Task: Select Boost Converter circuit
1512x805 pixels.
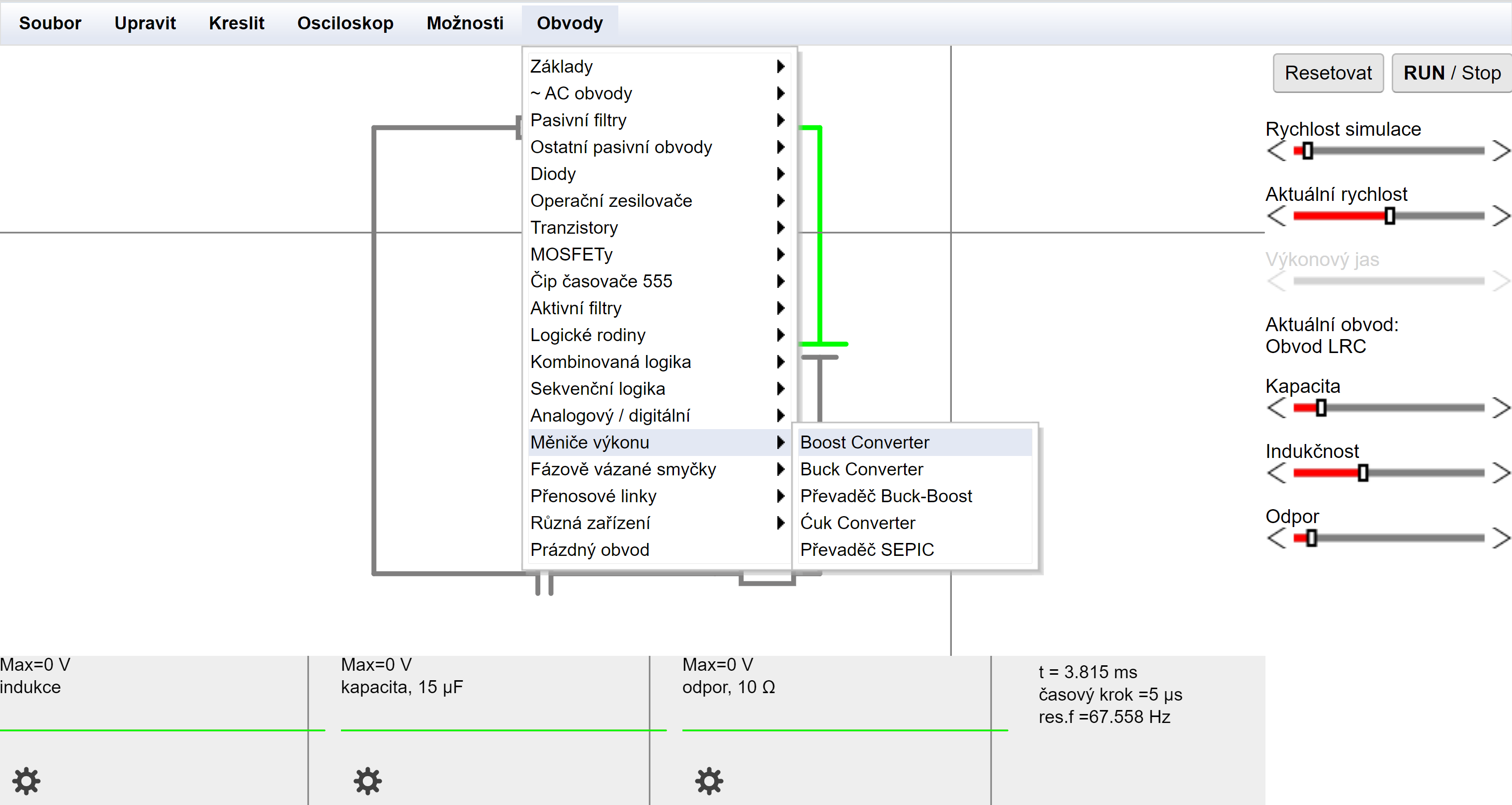Action: [x=864, y=442]
